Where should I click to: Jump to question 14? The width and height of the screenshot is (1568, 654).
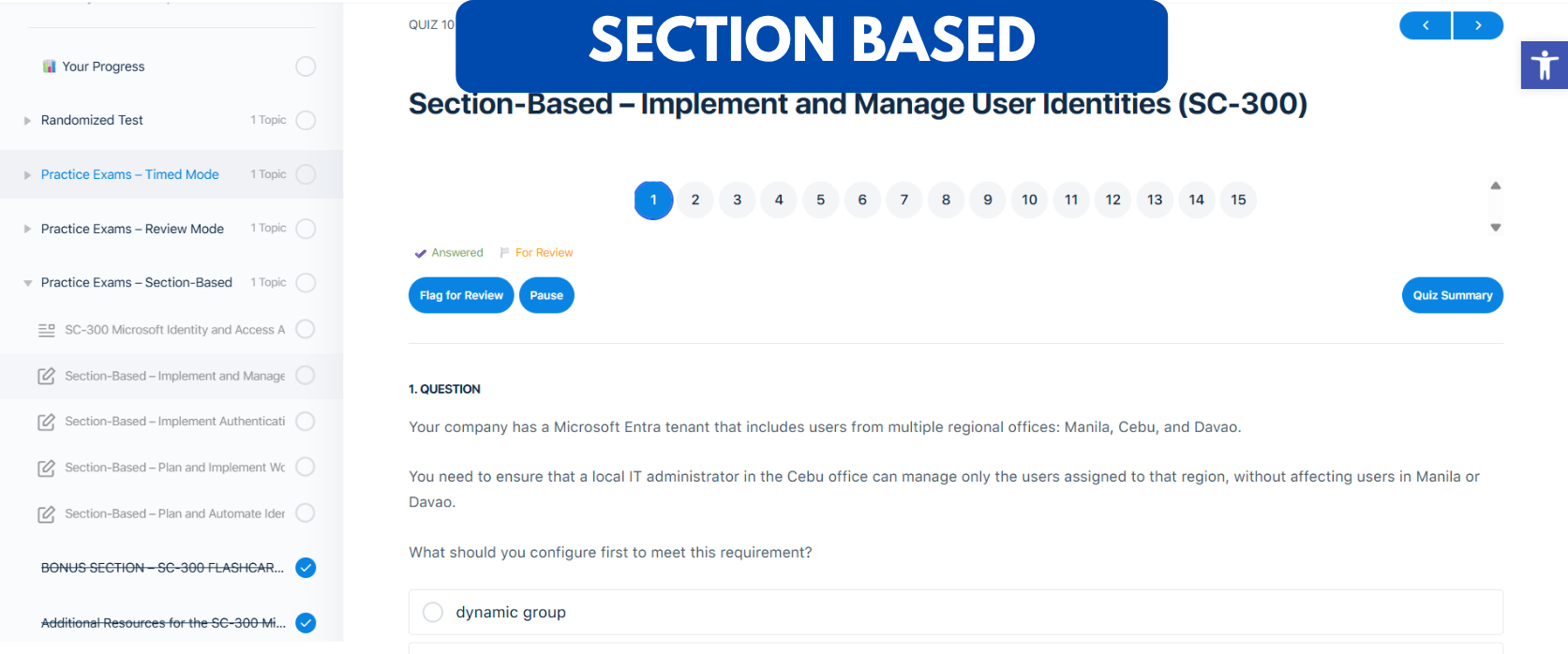(1197, 200)
